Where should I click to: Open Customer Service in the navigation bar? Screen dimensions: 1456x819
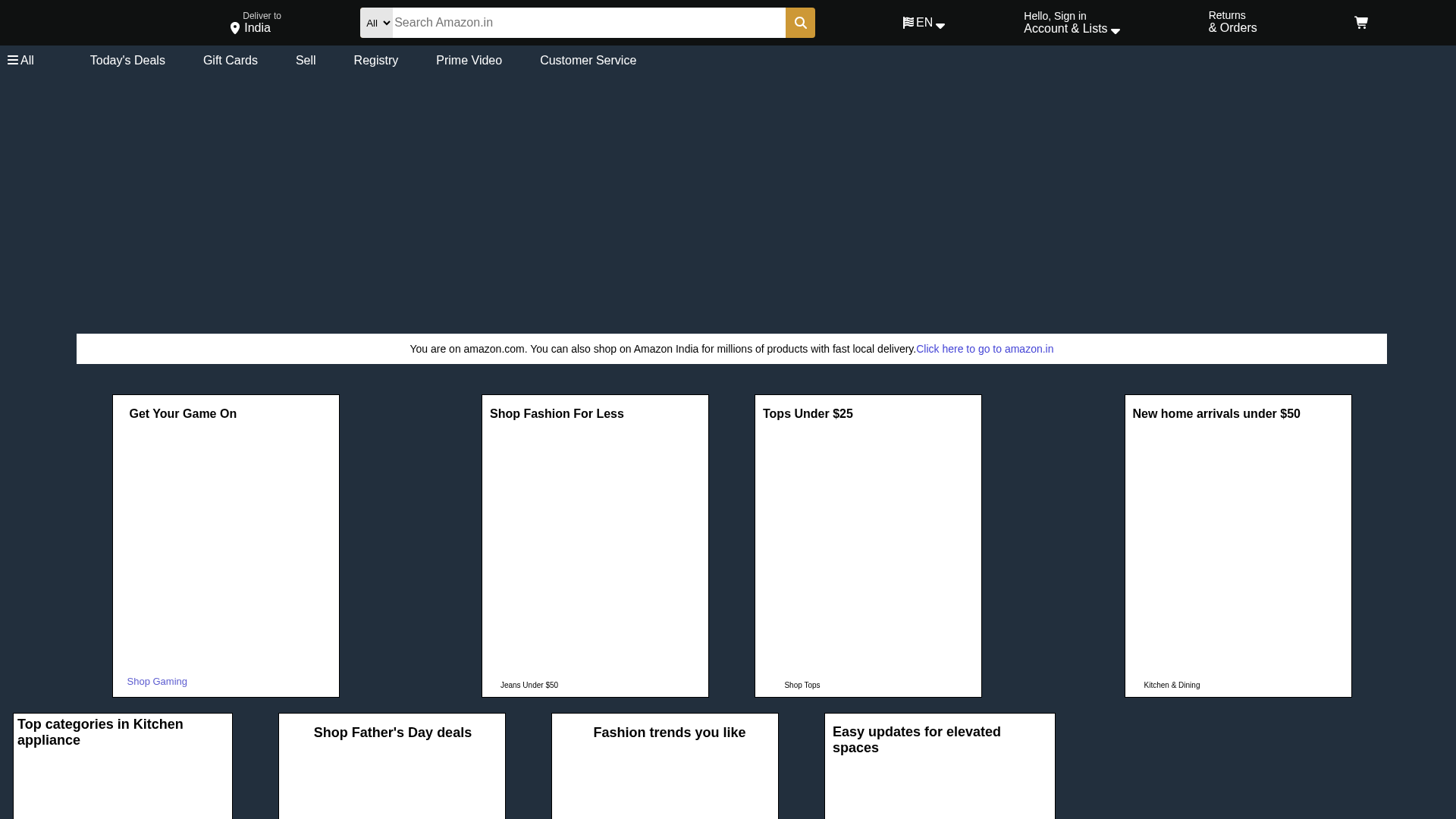(x=588, y=61)
